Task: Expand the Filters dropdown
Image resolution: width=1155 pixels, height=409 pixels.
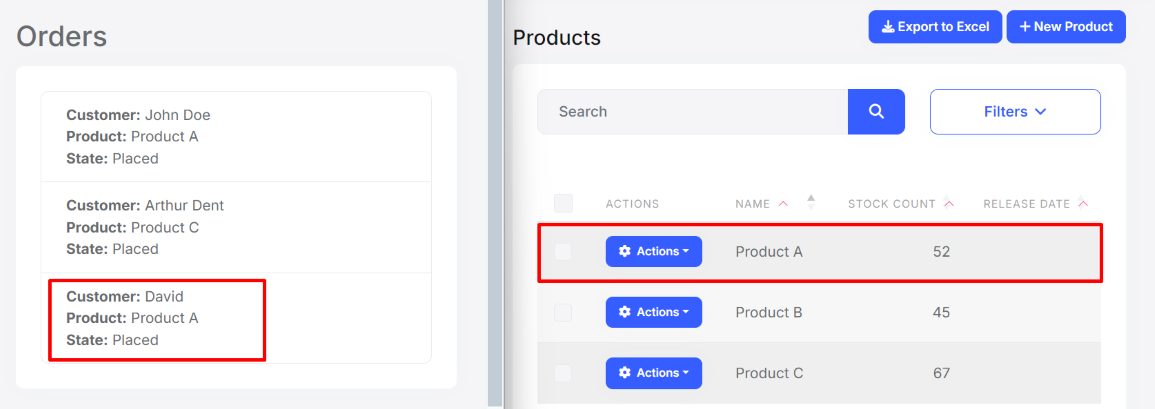Action: [1015, 112]
